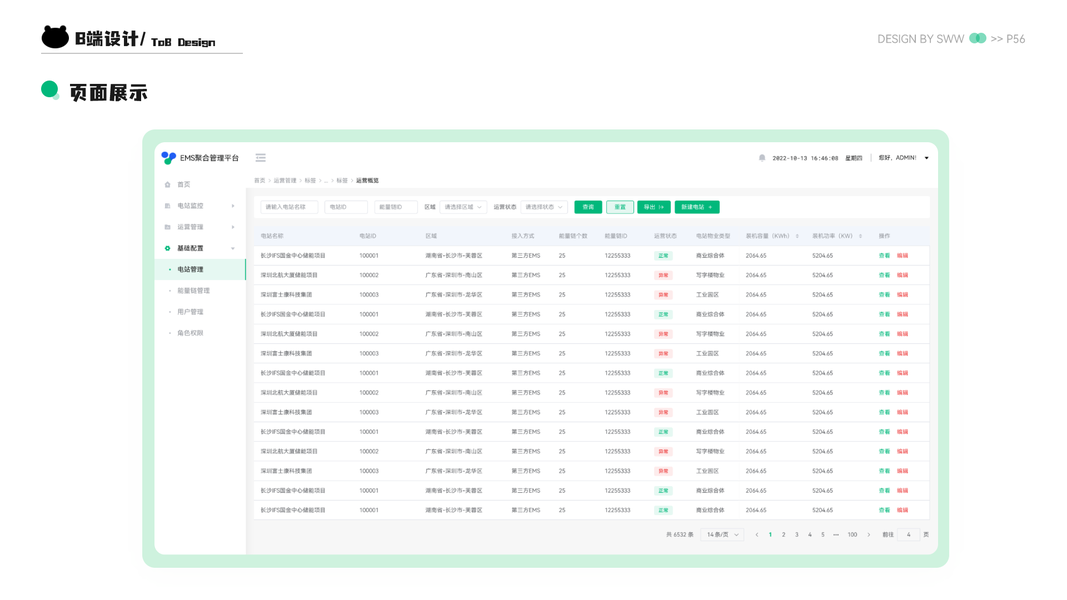
Task: Expand the ADMIN user menu arrow
Action: coord(926,158)
